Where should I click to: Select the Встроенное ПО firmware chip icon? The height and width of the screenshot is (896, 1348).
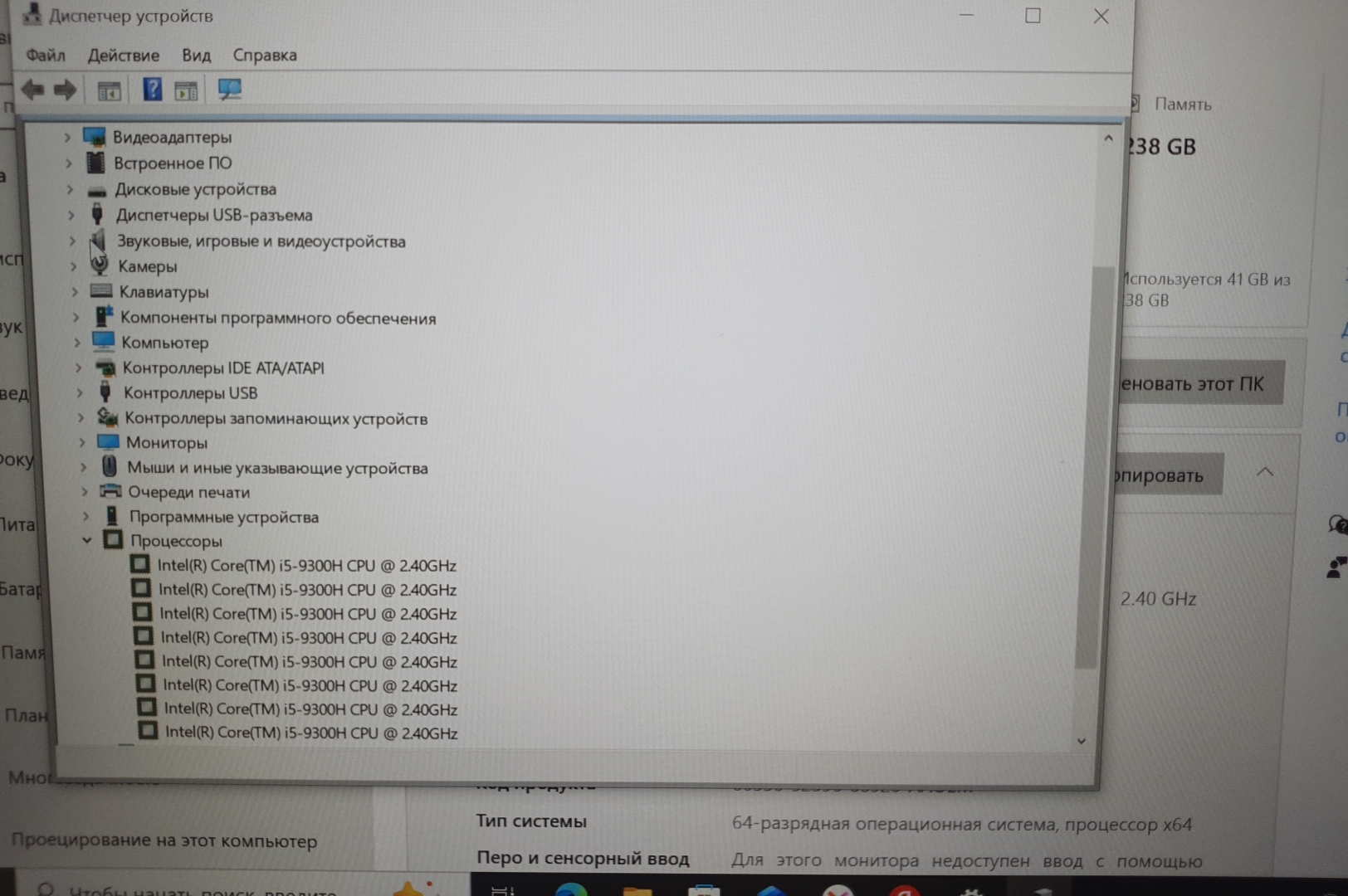pos(96,163)
